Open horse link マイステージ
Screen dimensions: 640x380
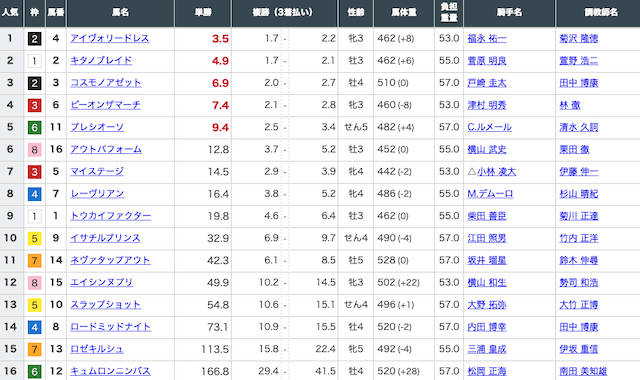pyautogui.click(x=97, y=171)
